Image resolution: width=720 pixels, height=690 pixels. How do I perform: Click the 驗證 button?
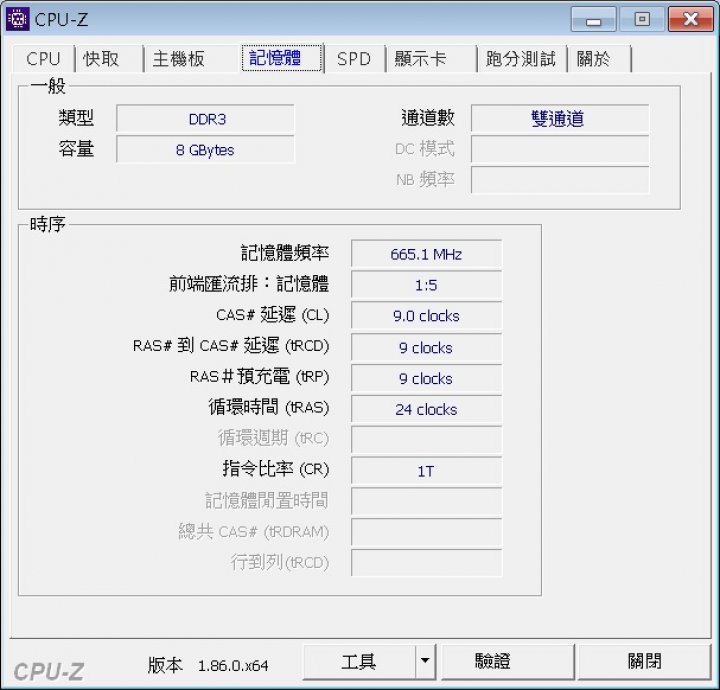coord(507,662)
